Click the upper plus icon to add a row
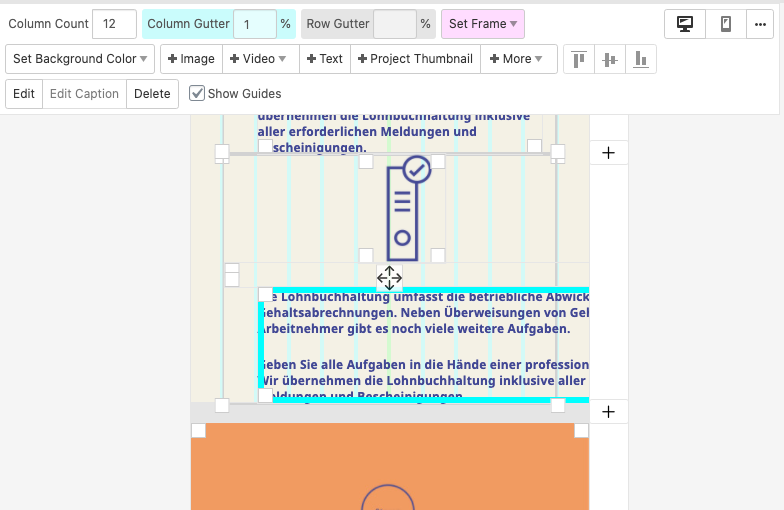Screen dimensions: 784x510 point(609,153)
